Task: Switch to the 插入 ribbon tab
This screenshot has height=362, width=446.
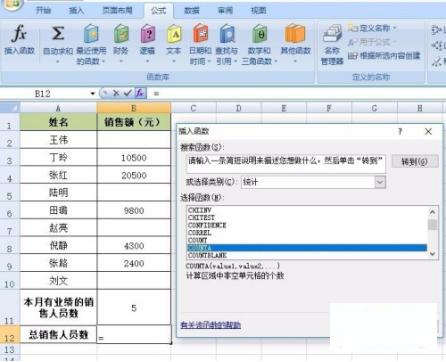Action: 76,11
